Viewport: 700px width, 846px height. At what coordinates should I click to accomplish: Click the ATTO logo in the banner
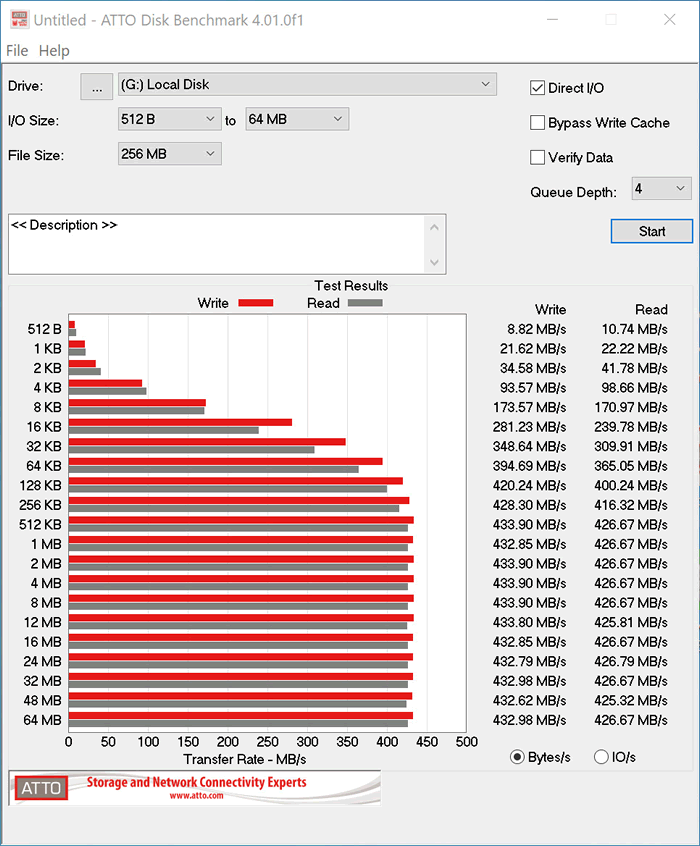40,788
